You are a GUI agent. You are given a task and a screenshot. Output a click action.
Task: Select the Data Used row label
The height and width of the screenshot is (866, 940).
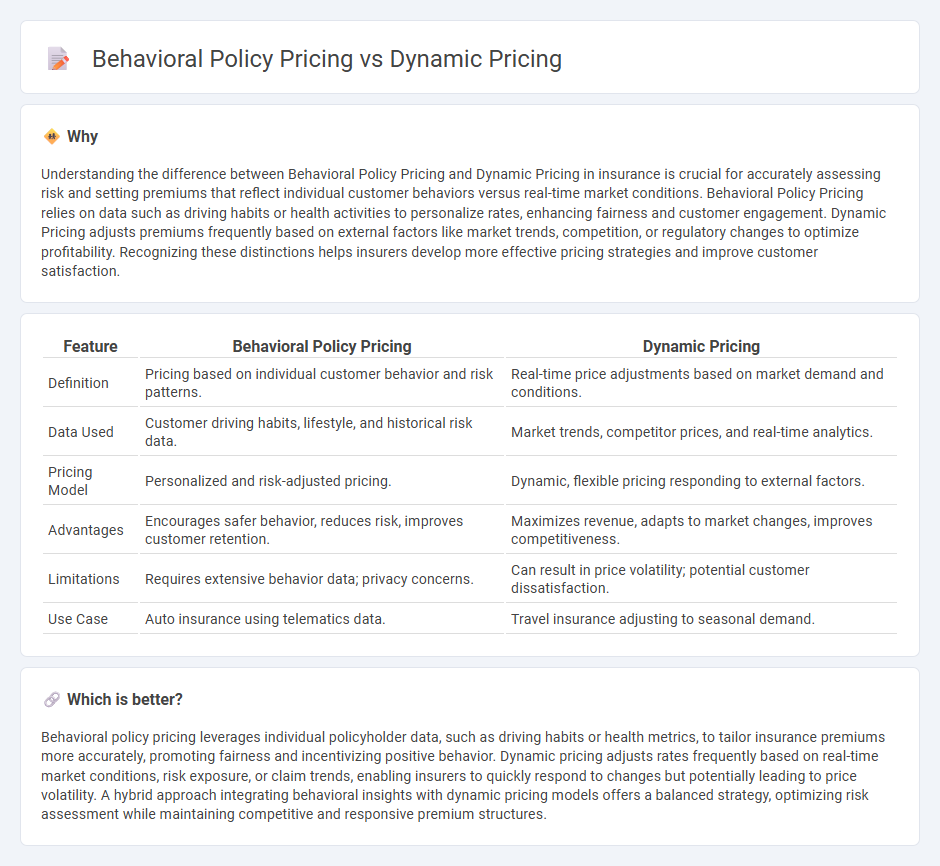click(x=81, y=432)
